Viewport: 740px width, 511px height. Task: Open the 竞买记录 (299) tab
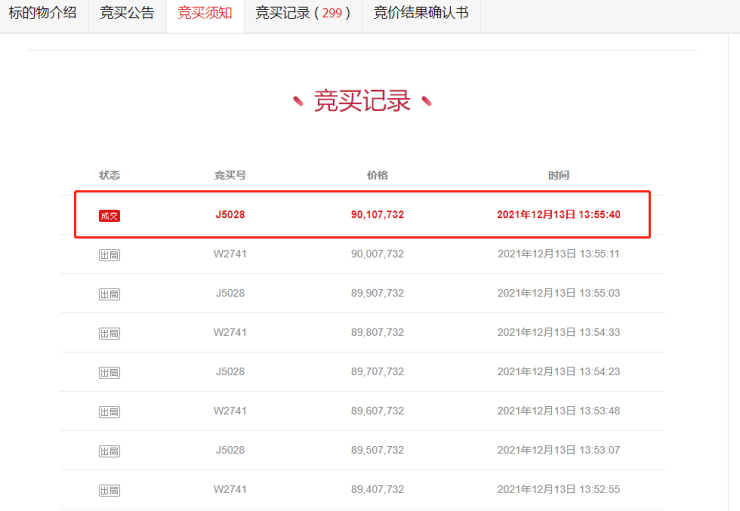[x=302, y=13]
